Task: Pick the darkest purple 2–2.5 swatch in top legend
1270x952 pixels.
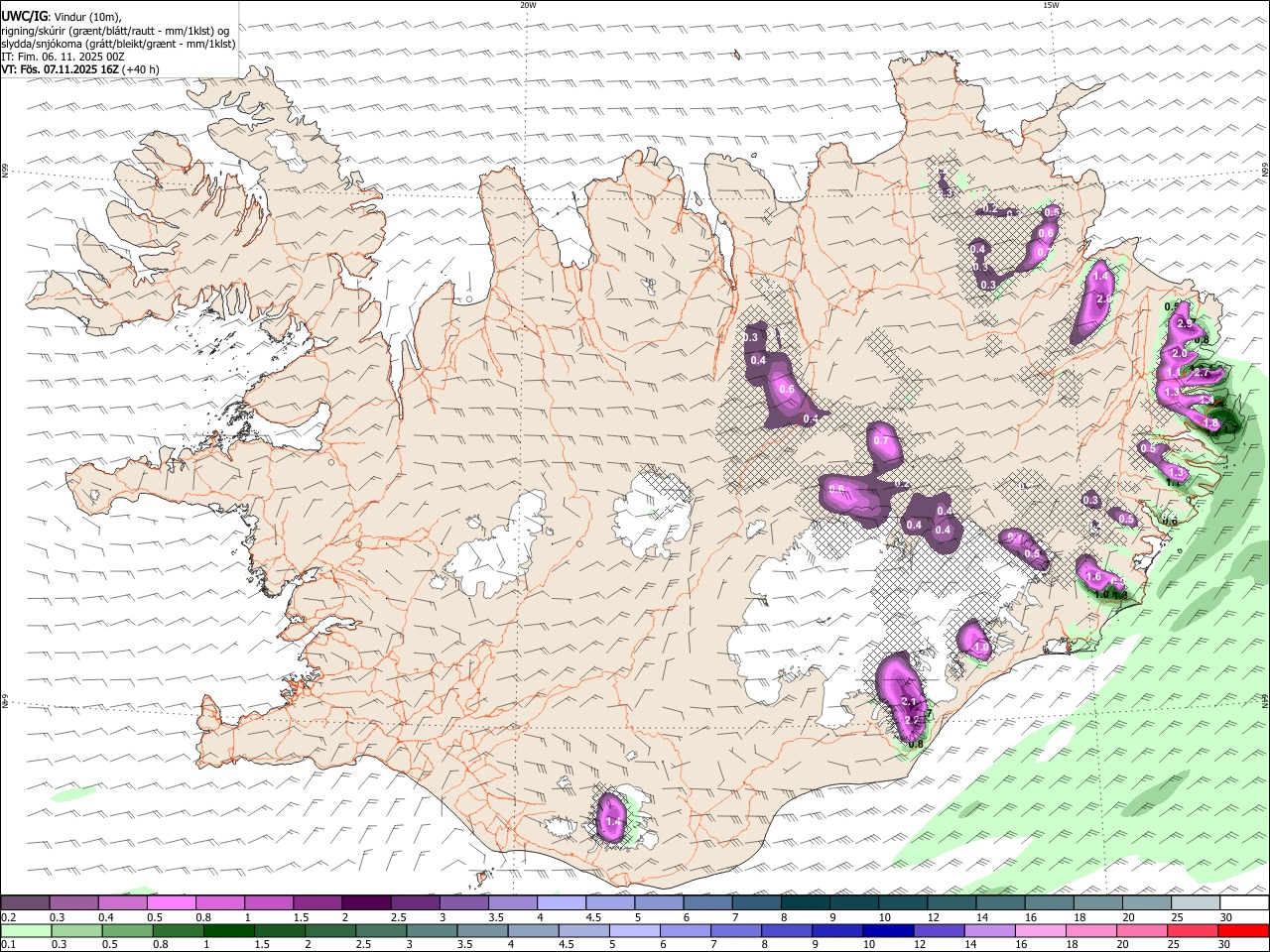Action: pos(365,903)
